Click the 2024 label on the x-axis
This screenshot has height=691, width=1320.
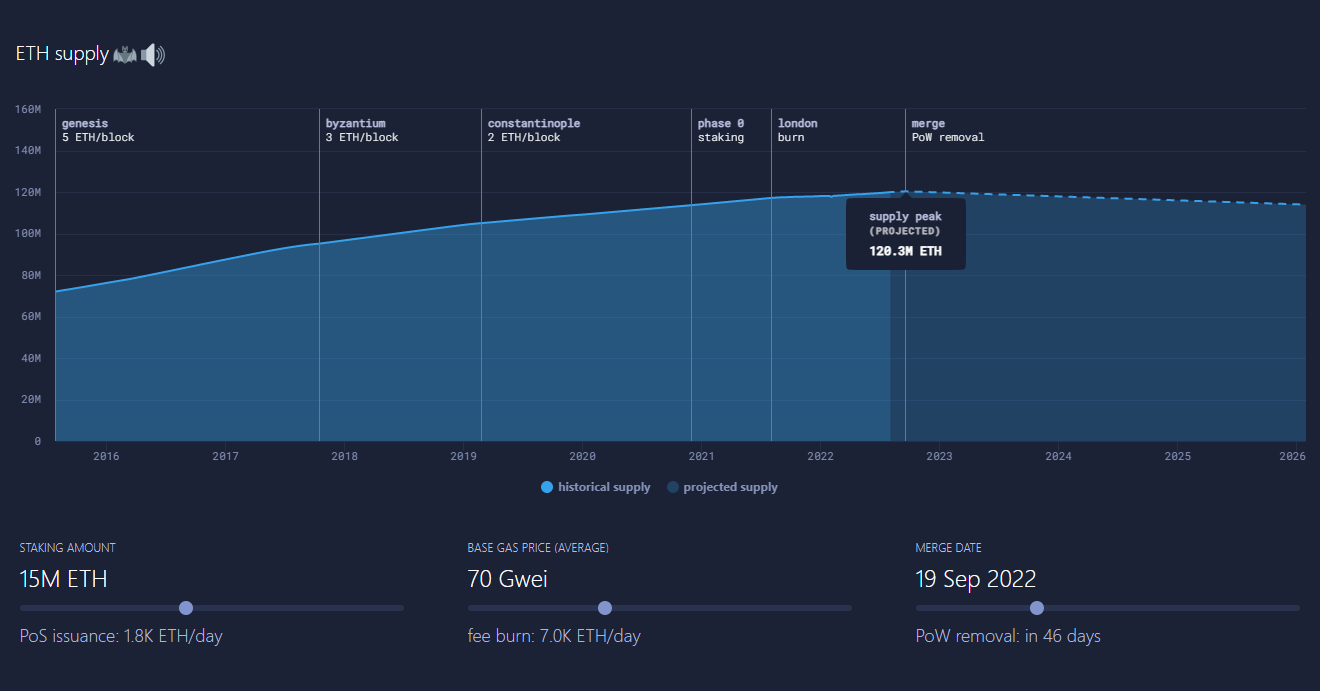pyautogui.click(x=1058, y=456)
